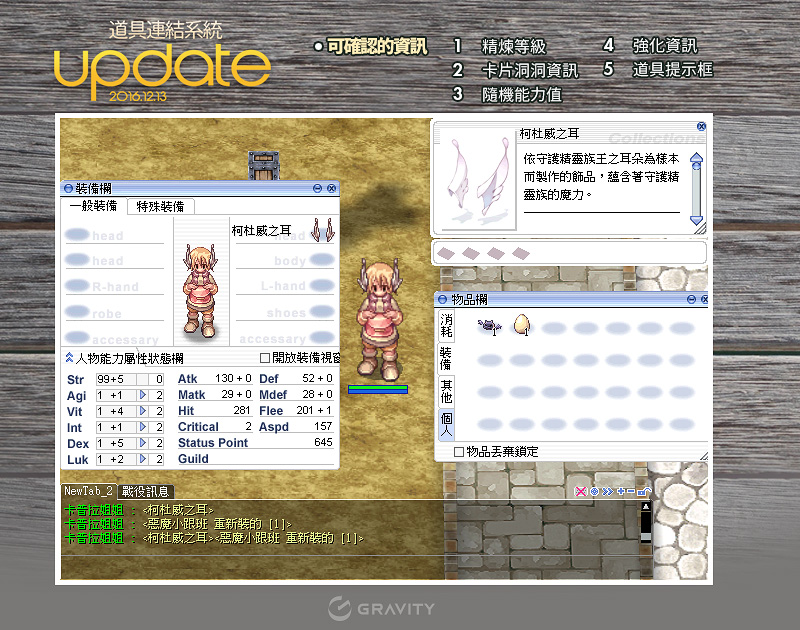
Task: Open the 戰役訊息 chat tab
Action: (146, 491)
